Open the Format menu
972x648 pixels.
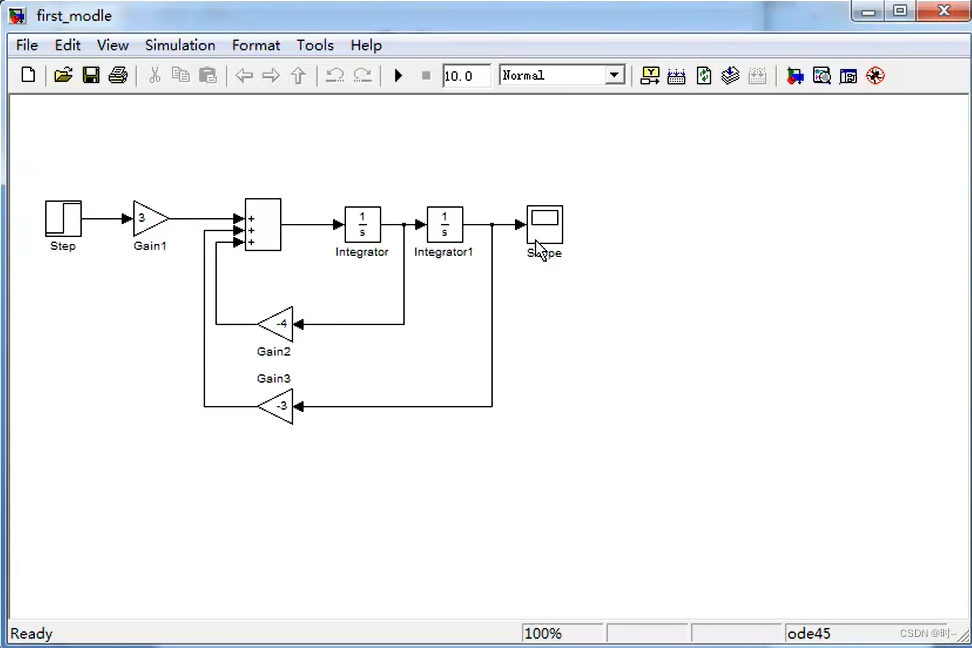(256, 45)
